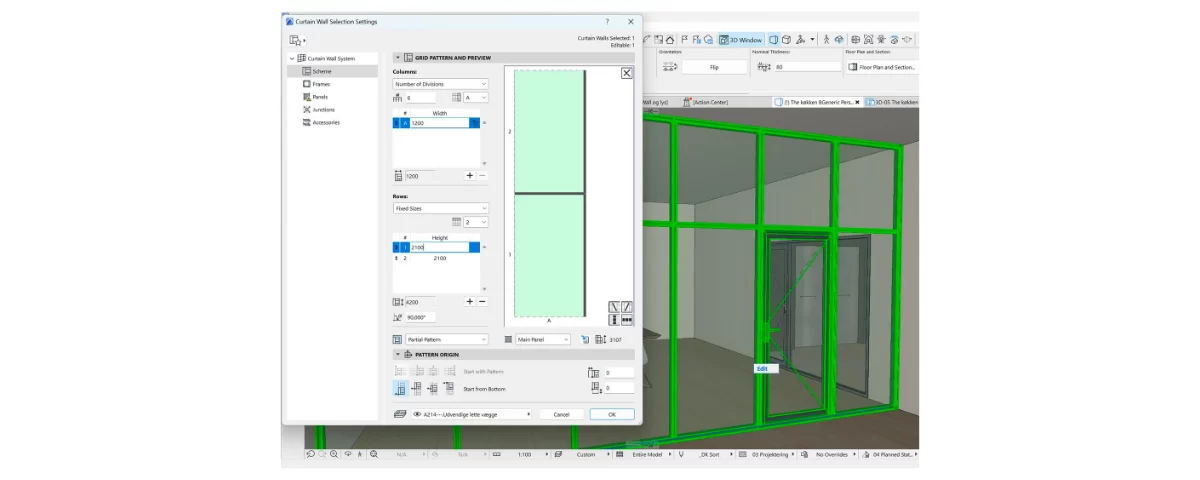Select the first 'Start with Pattern' alignment icon
The image size is (1200, 480).
tap(400, 371)
